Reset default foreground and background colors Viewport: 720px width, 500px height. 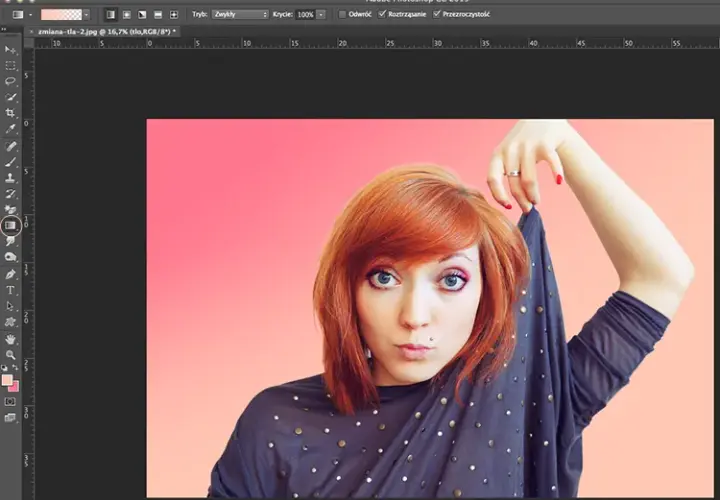click(5, 368)
